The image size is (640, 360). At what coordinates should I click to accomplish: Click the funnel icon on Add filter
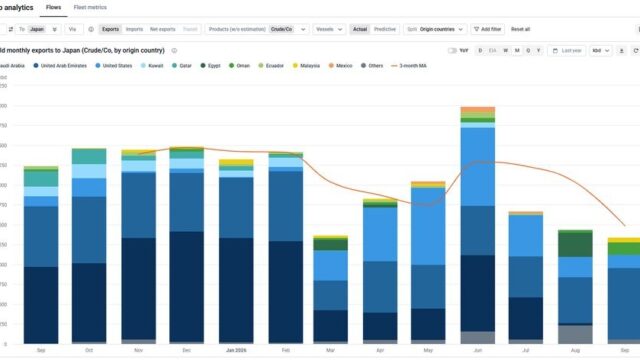[x=476, y=29]
